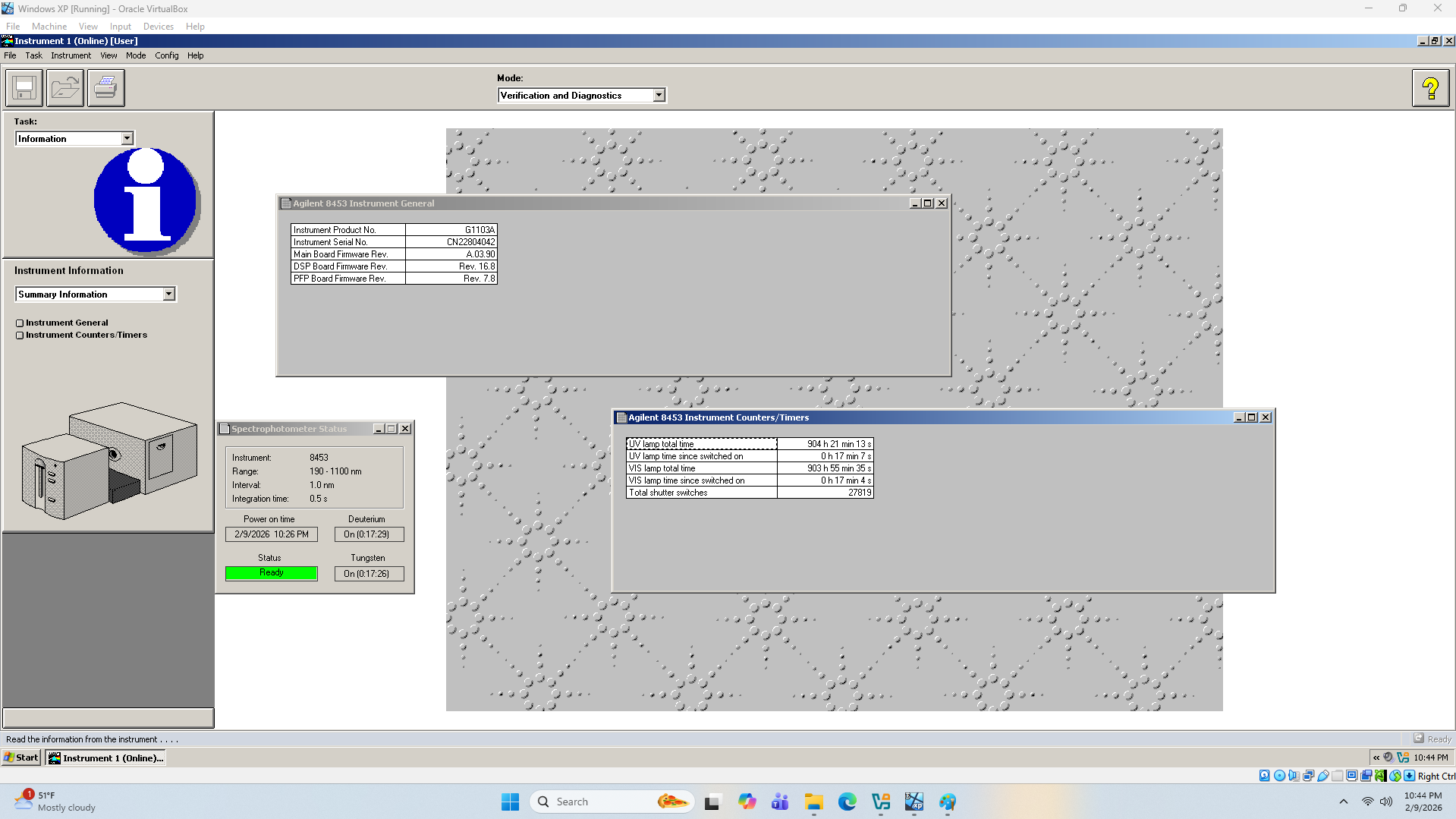The image size is (1456, 819).
Task: Click the Tungsten lamp On button
Action: [369, 574]
